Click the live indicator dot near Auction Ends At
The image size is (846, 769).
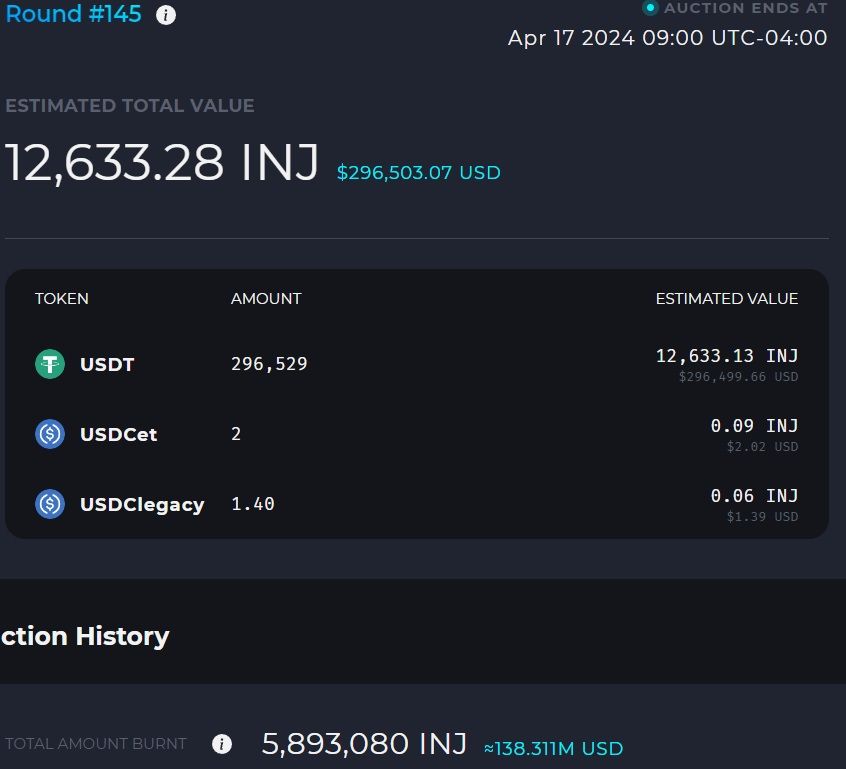point(650,8)
